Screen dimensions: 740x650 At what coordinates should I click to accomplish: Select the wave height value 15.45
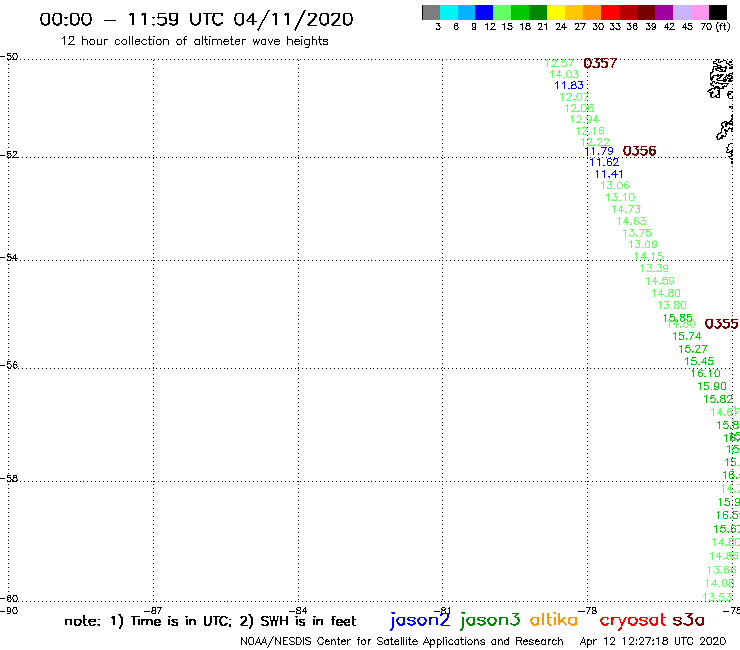pyautogui.click(x=699, y=362)
